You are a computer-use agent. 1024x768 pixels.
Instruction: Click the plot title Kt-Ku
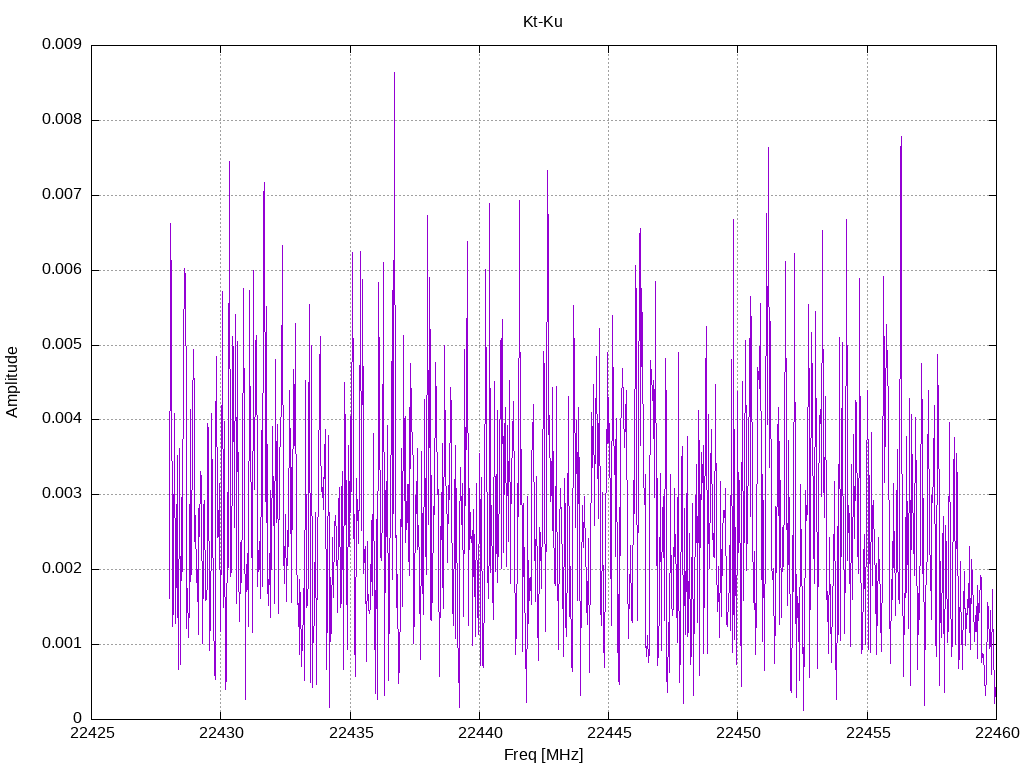(x=543, y=22)
